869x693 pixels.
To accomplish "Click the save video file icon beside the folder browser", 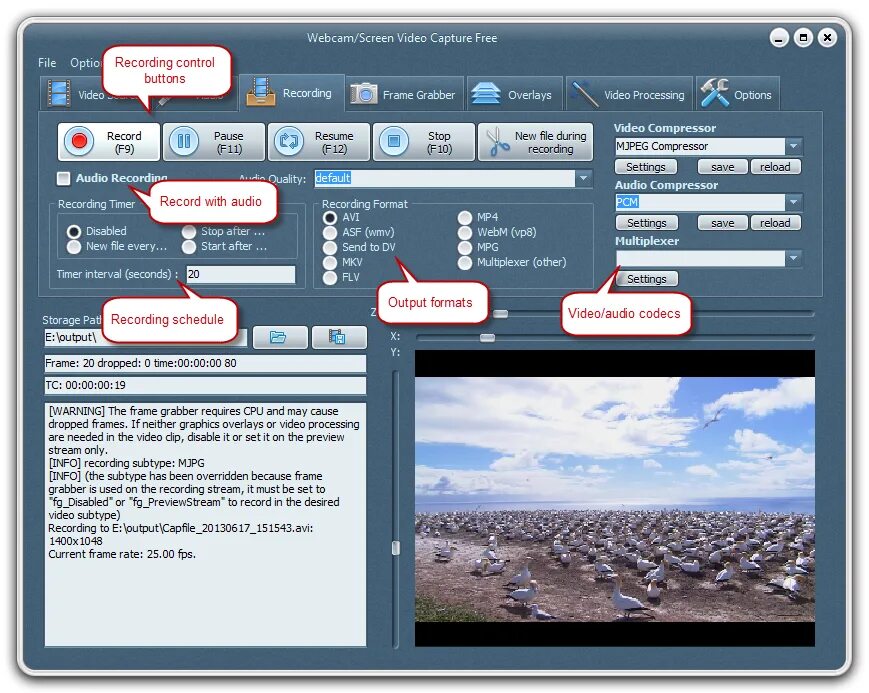I will point(339,337).
